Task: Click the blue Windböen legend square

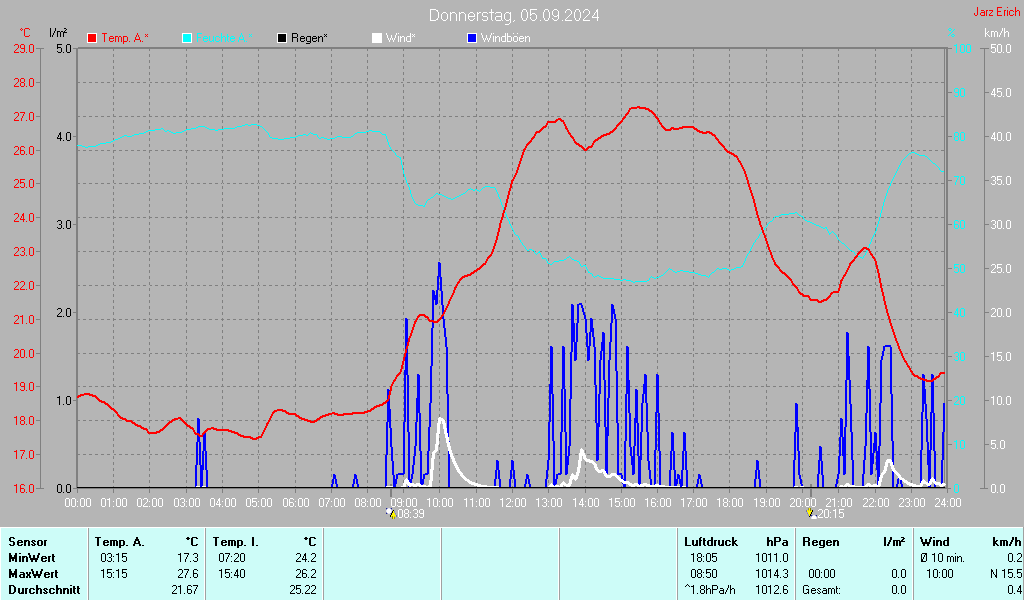Action: coord(472,38)
